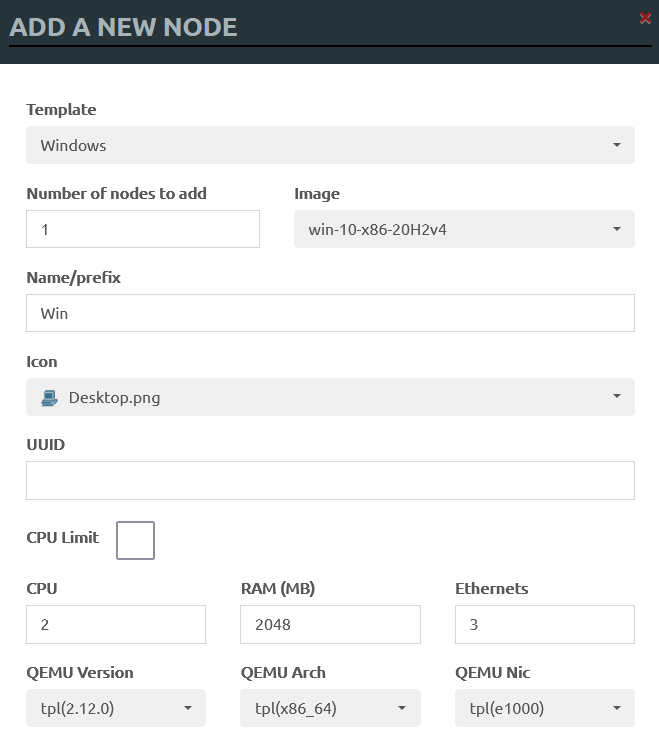Click the Number of nodes to add field

(x=143, y=229)
